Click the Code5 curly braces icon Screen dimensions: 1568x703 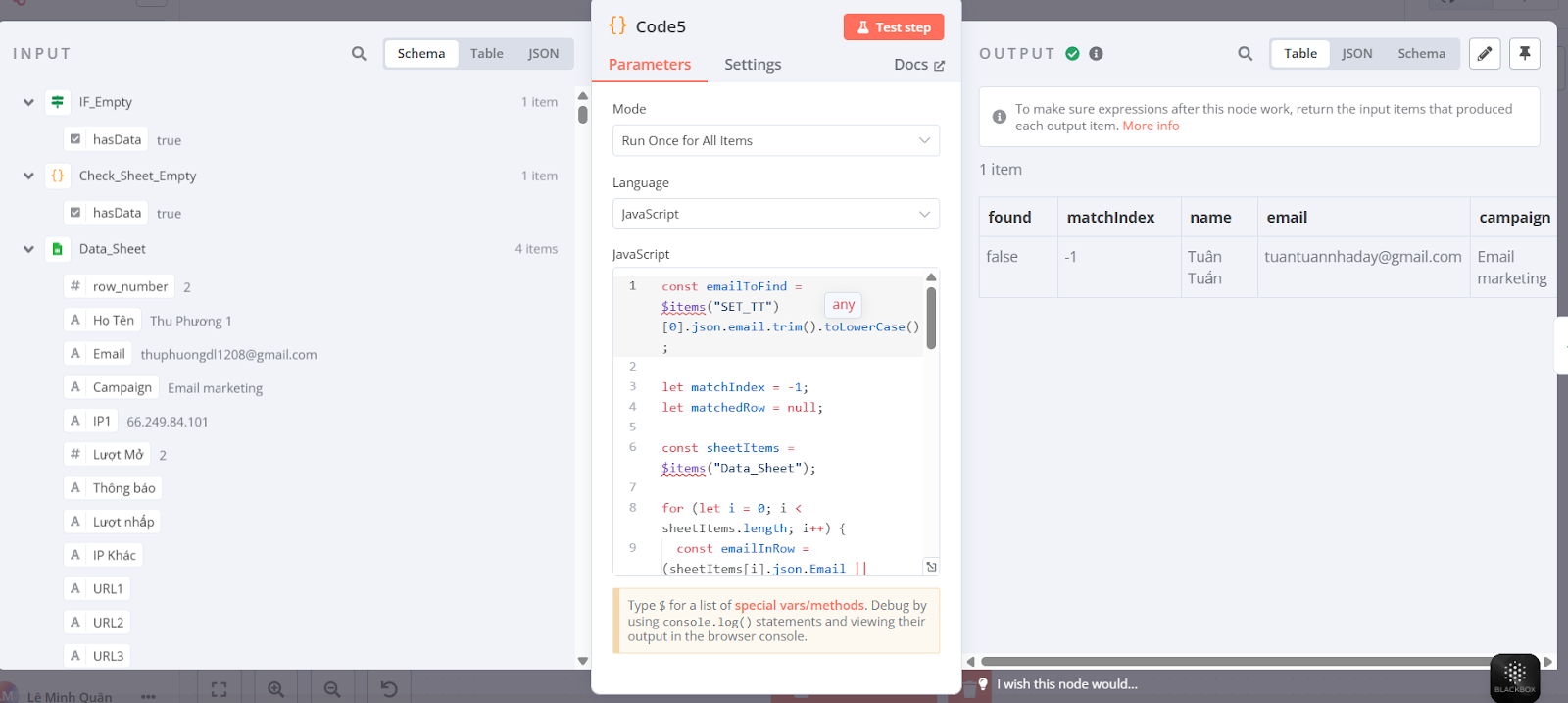pyautogui.click(x=617, y=25)
